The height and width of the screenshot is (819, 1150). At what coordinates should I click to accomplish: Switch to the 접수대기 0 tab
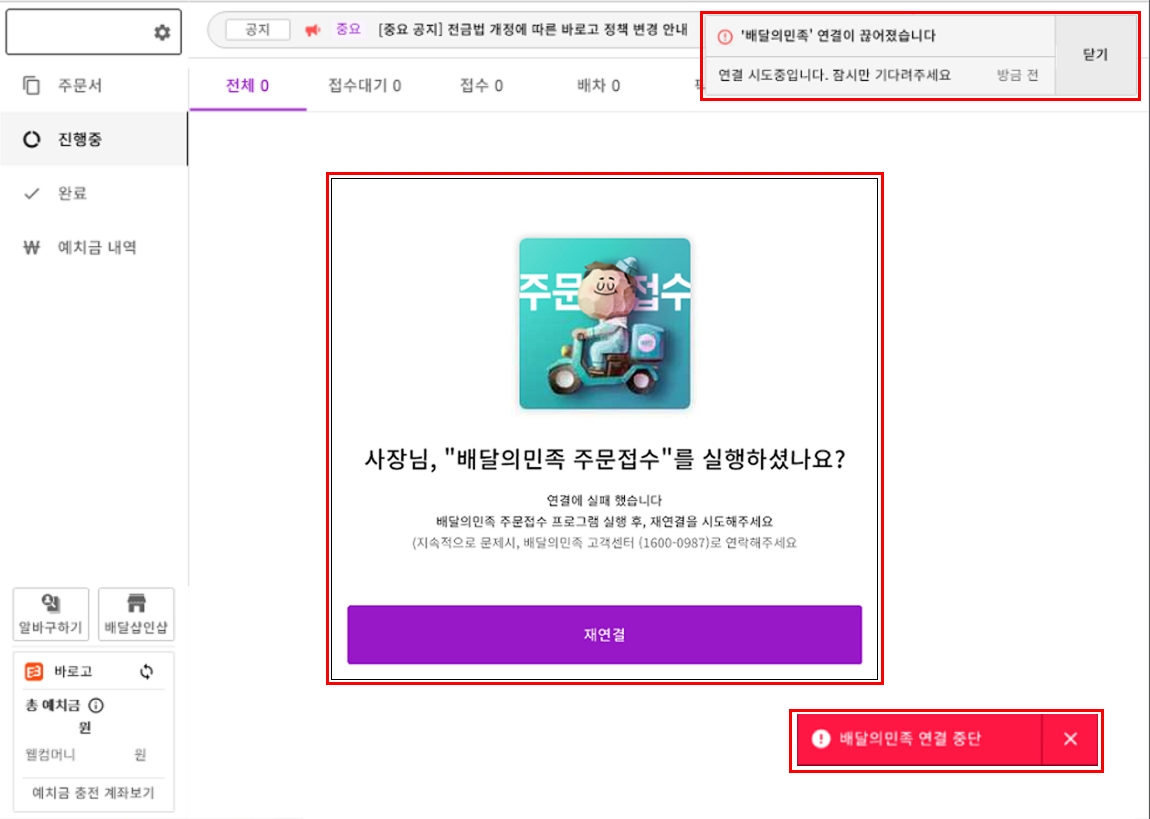pyautogui.click(x=365, y=86)
